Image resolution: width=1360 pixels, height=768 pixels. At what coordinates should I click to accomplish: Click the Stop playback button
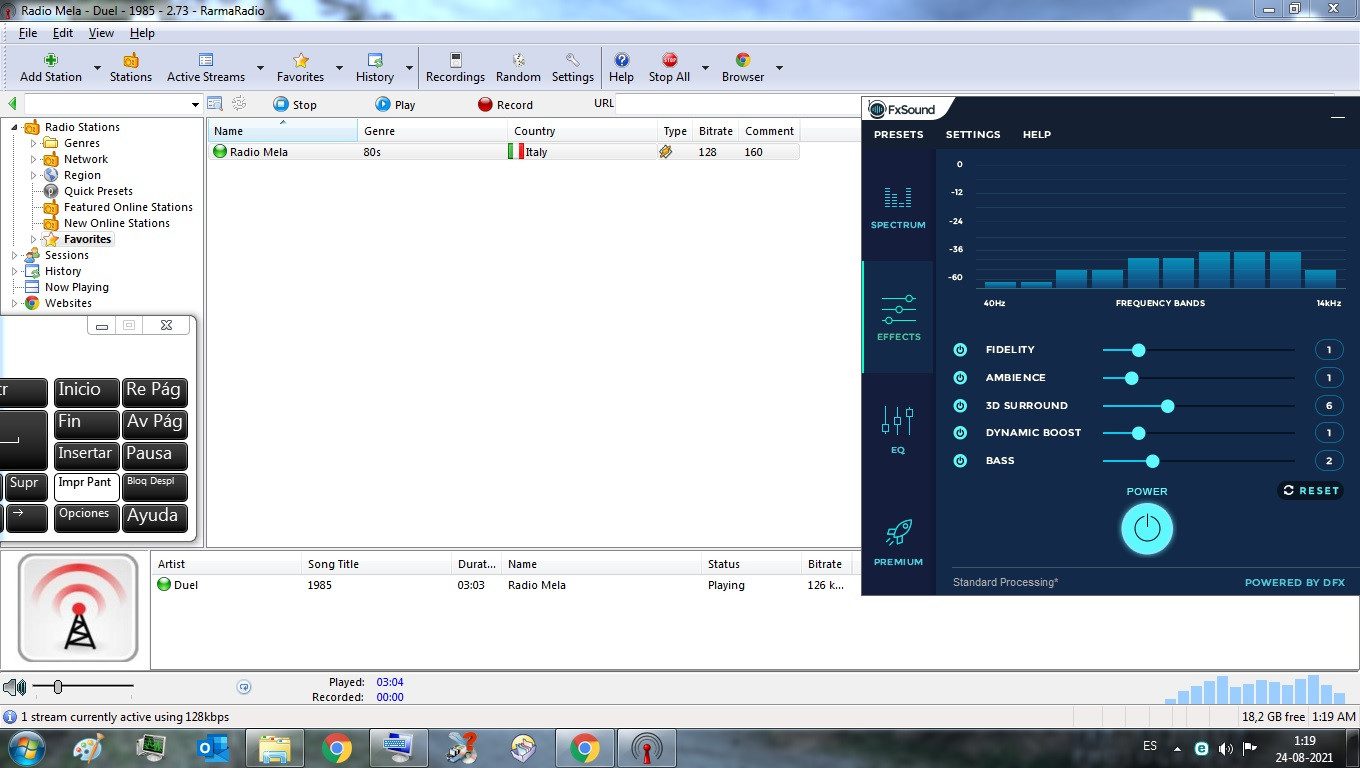tap(295, 104)
